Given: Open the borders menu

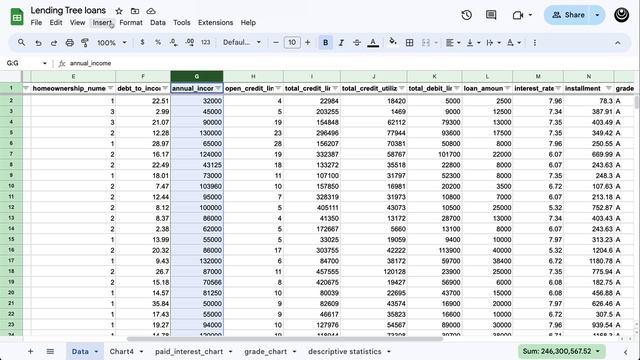Looking at the screenshot, I should [x=409, y=42].
